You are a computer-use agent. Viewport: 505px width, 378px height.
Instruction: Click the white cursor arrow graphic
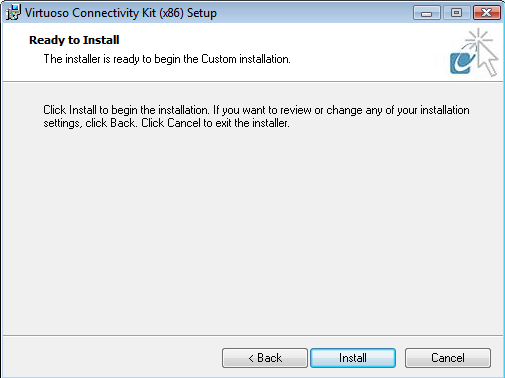coord(487,61)
